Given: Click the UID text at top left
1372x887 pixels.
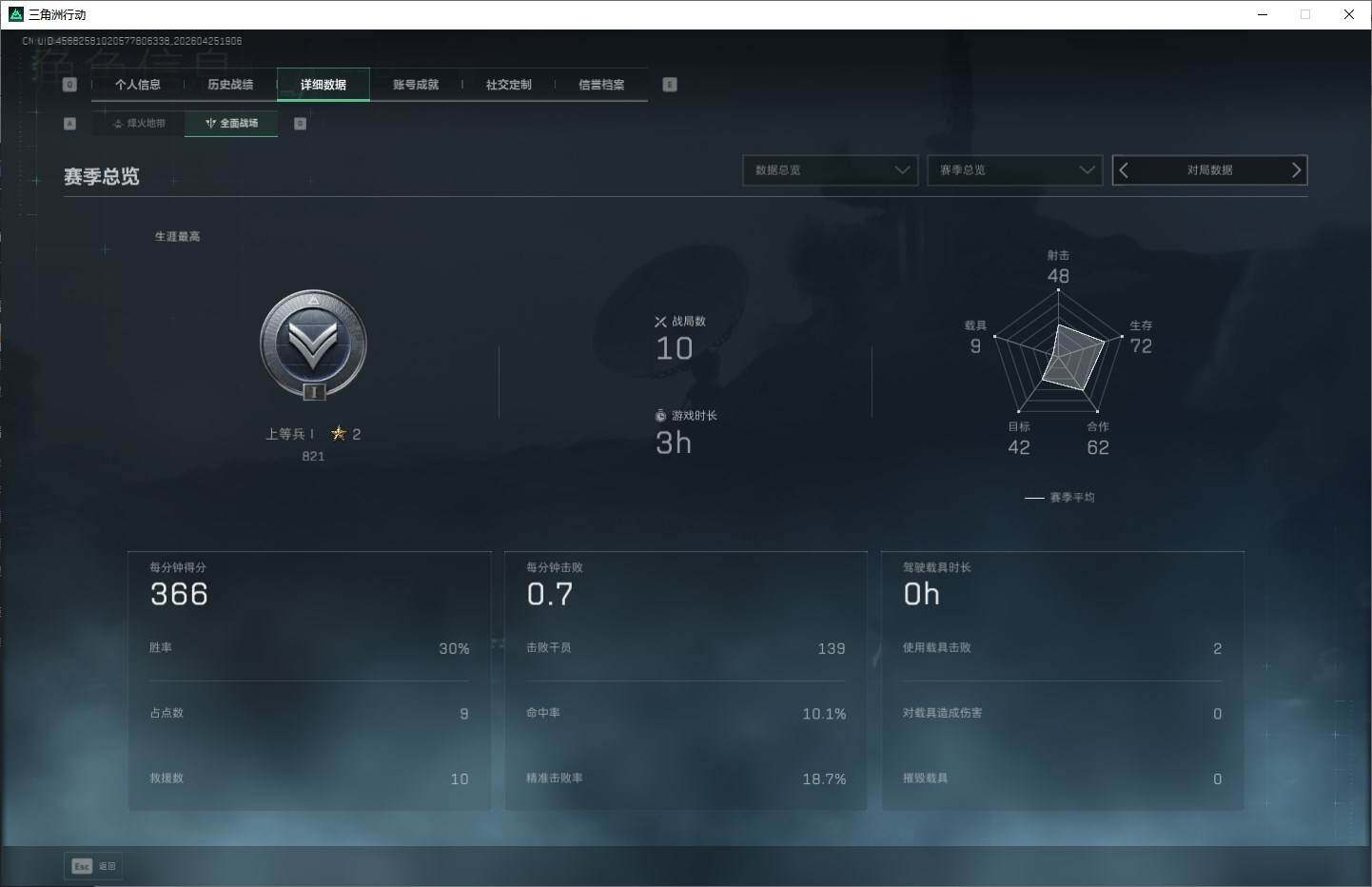Looking at the screenshot, I should (x=132, y=41).
